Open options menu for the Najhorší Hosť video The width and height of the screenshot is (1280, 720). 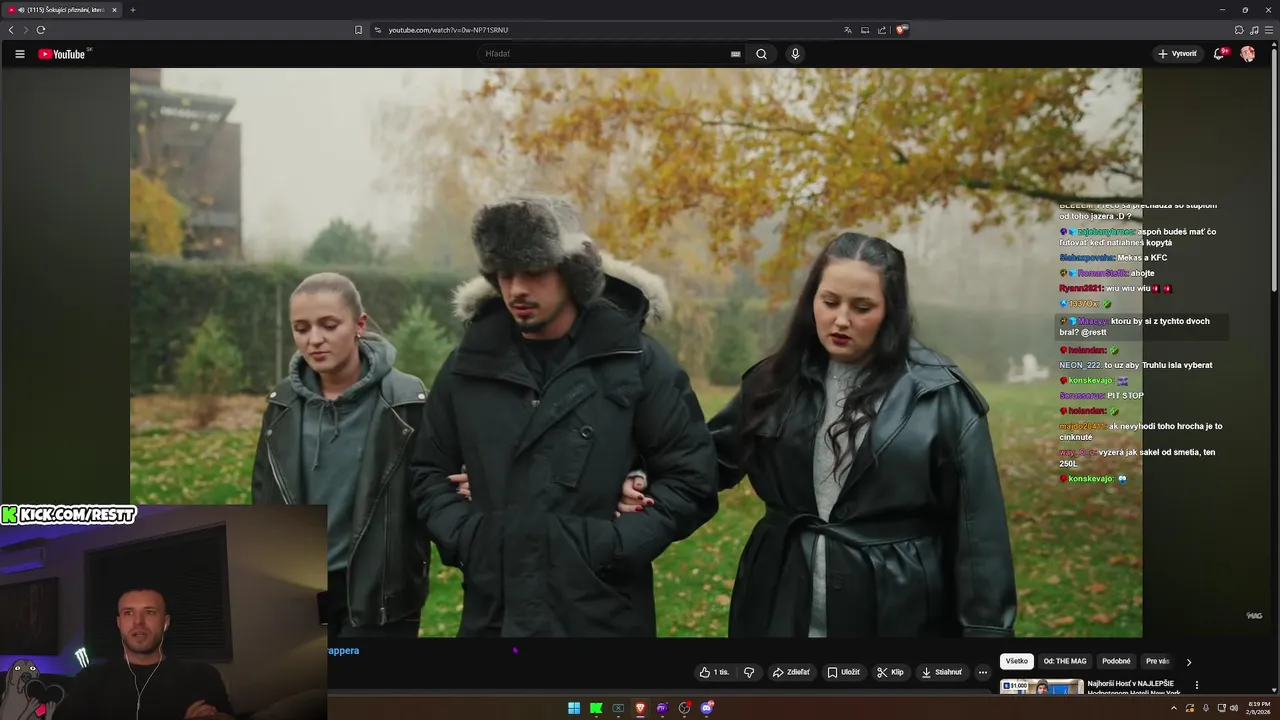point(1197,685)
